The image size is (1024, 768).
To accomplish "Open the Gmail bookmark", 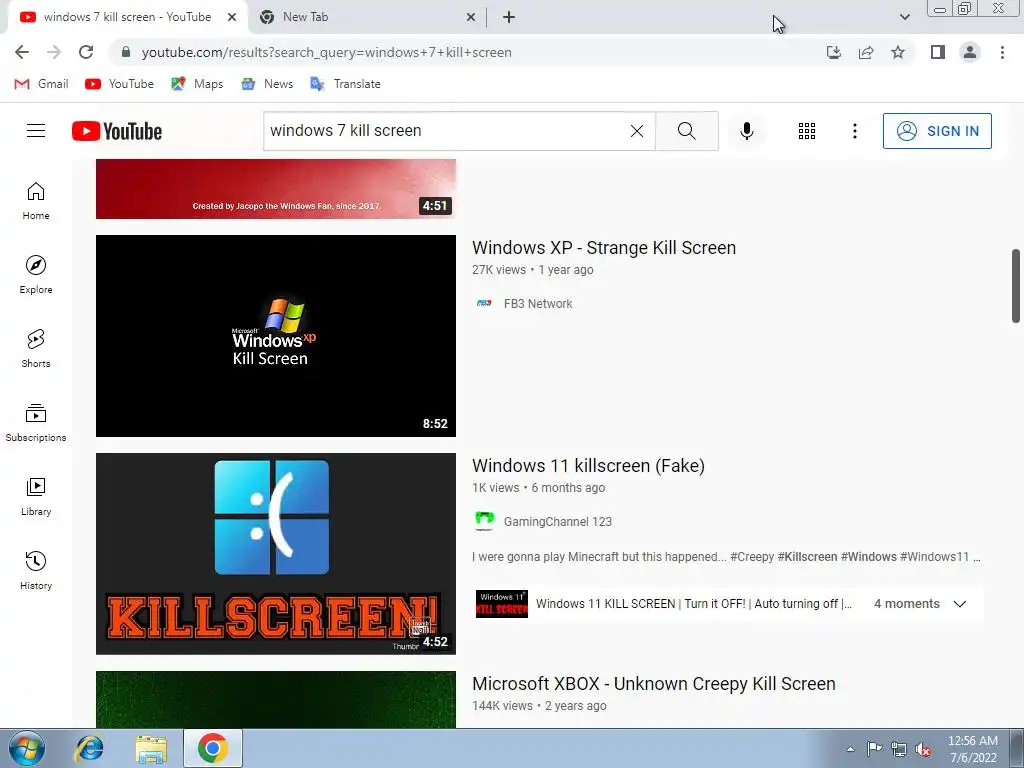I will (x=42, y=84).
